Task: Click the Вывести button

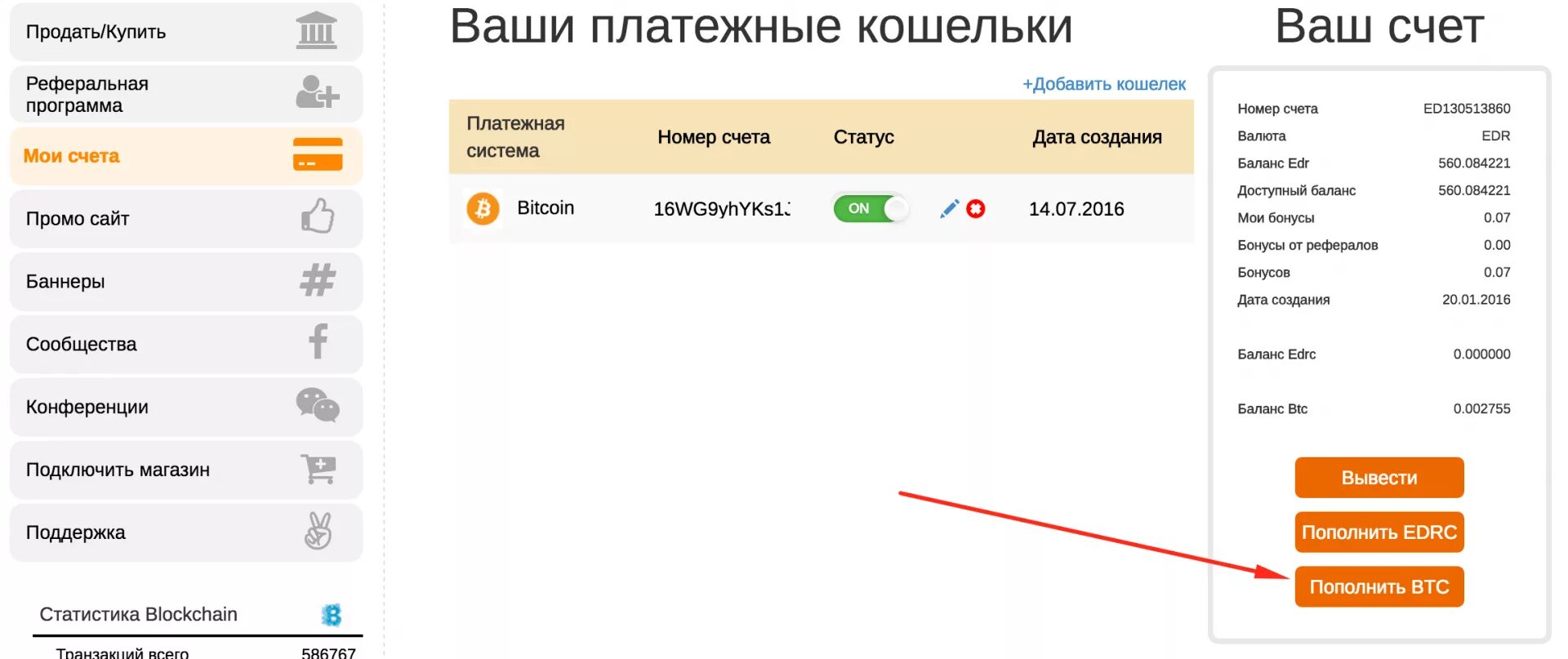Action: click(1379, 478)
